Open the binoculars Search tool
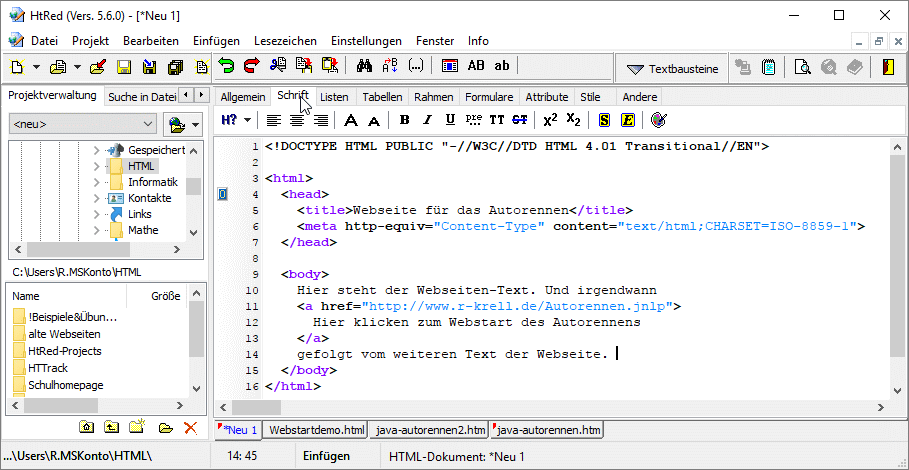This screenshot has width=909, height=470. [365, 67]
